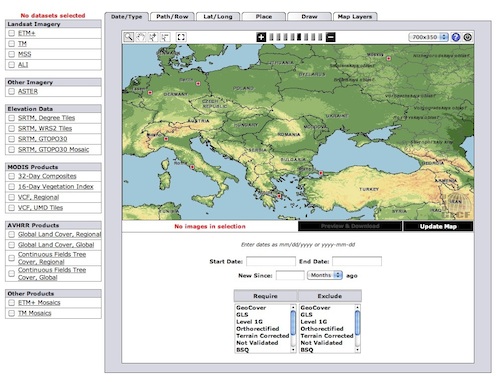Image resolution: width=500 pixels, height=382 pixels.
Task: Enable the ETM+ dataset checkbox
Action: tap(12, 33)
